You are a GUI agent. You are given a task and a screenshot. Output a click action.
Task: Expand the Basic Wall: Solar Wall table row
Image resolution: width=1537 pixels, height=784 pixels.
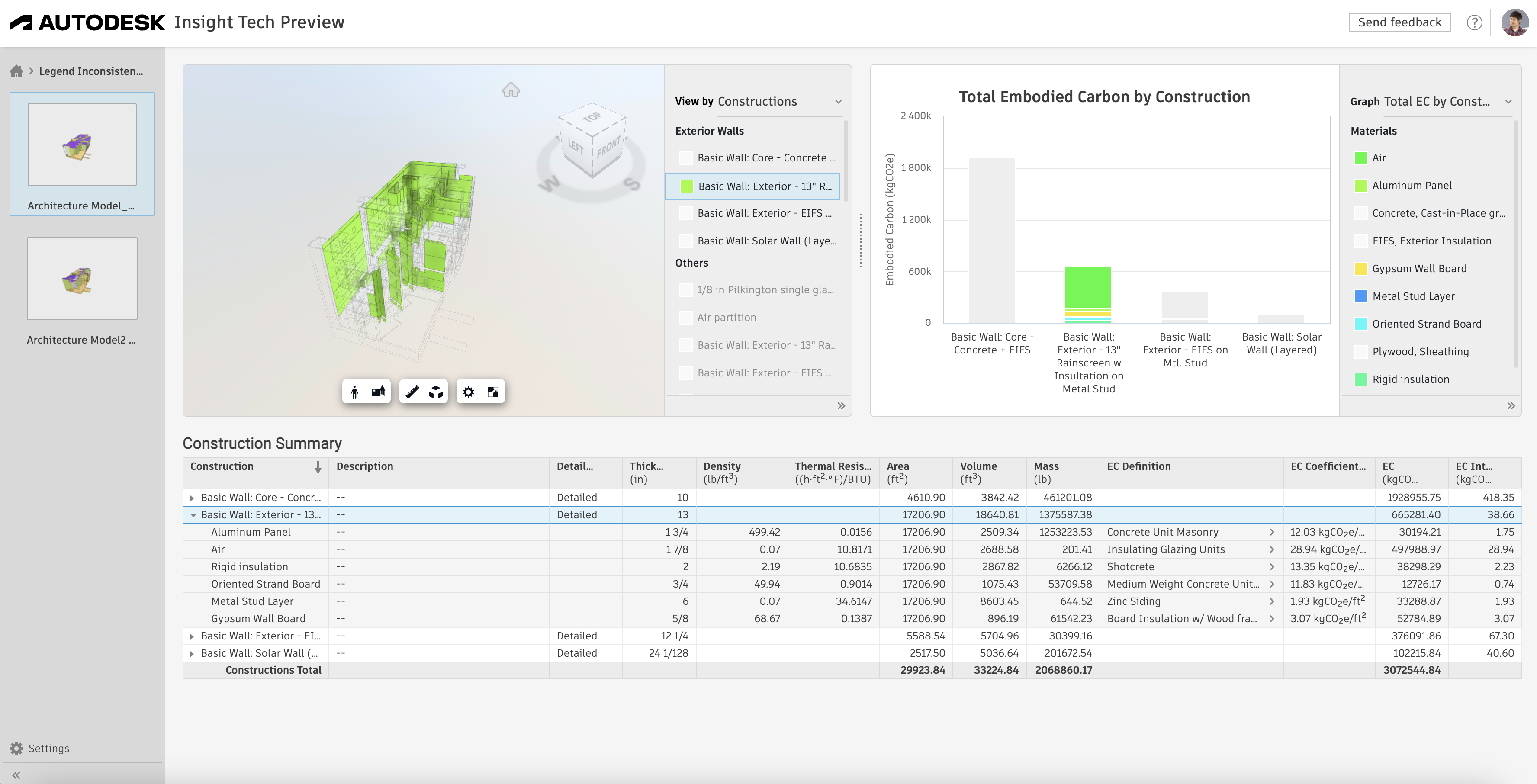[x=192, y=654]
